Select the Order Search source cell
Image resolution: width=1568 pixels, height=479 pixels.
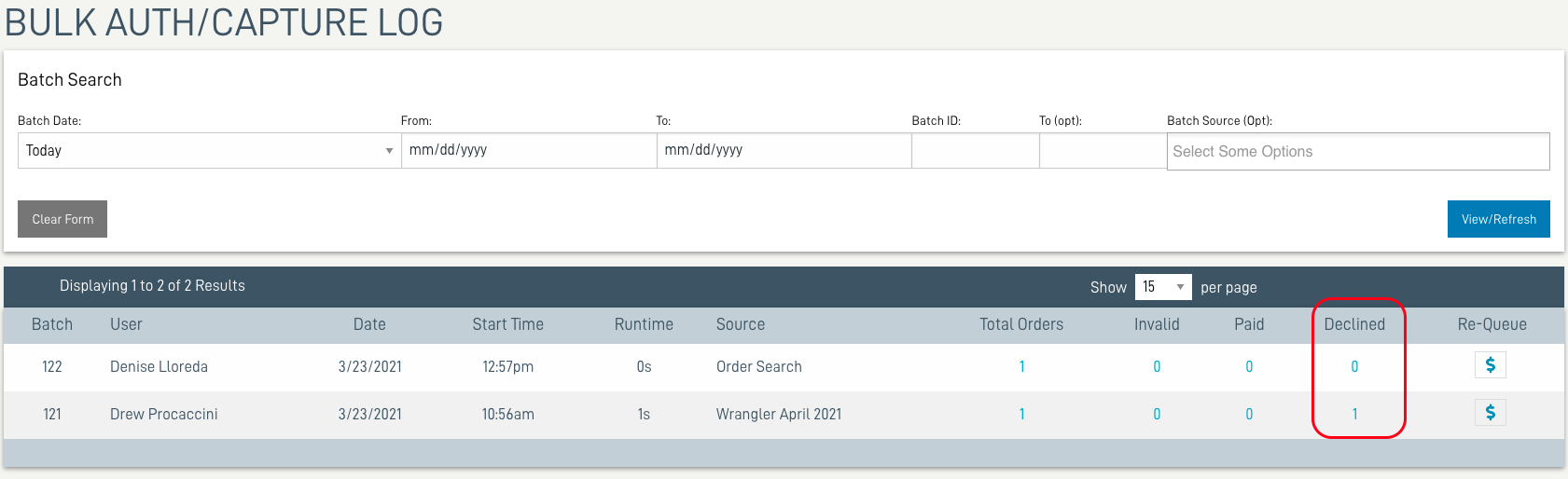coord(758,367)
